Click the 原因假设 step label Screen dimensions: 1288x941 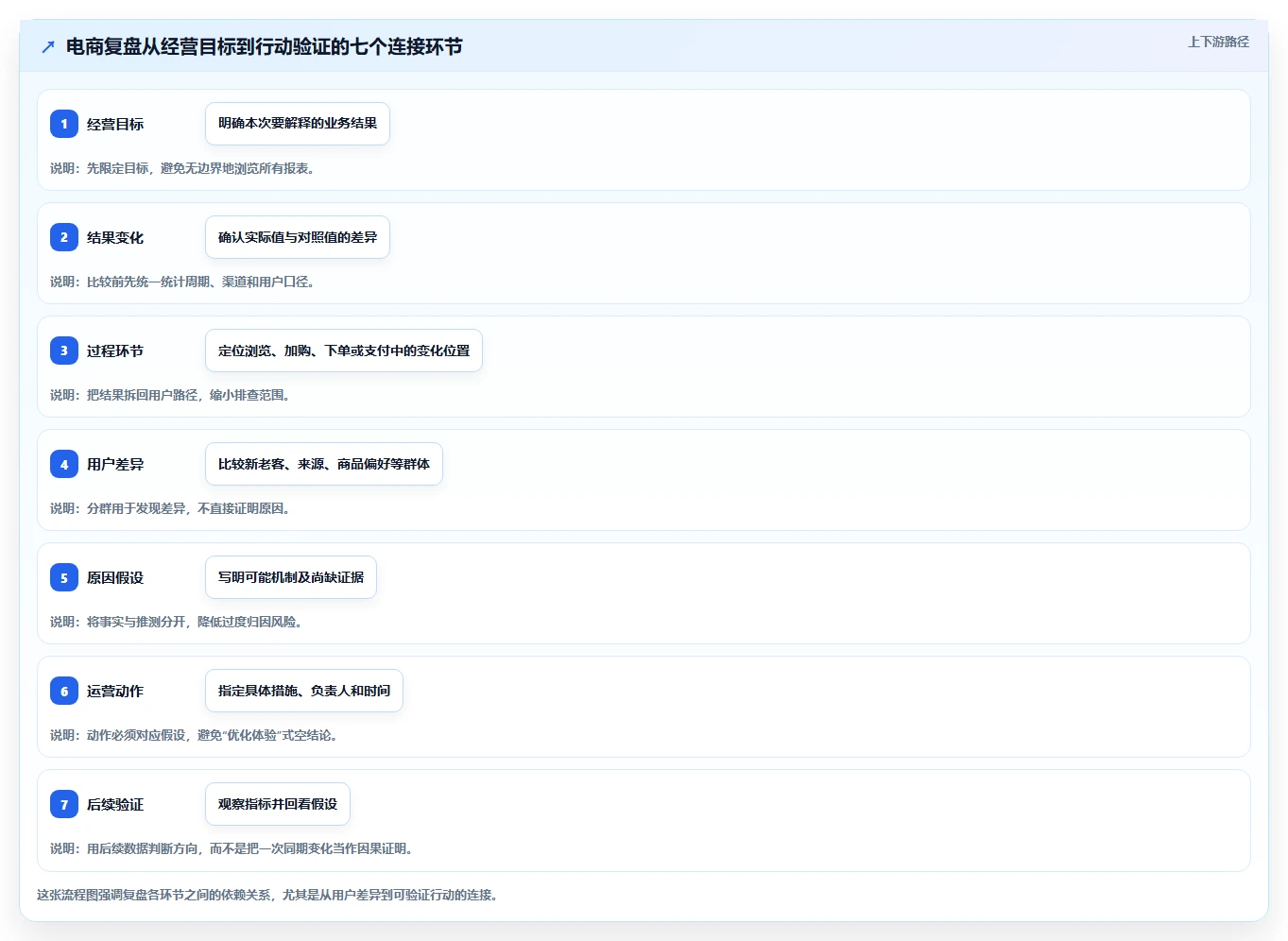(x=115, y=577)
